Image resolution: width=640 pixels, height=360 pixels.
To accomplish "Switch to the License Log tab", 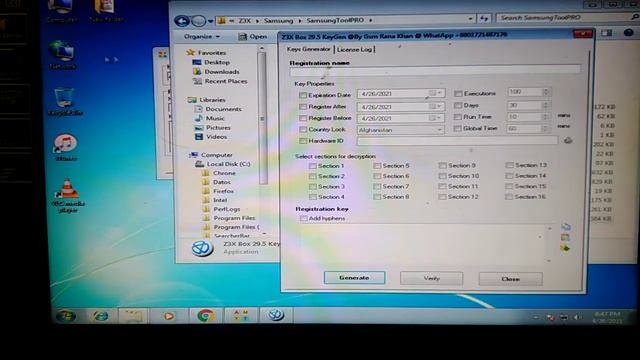I will pyautogui.click(x=354, y=49).
